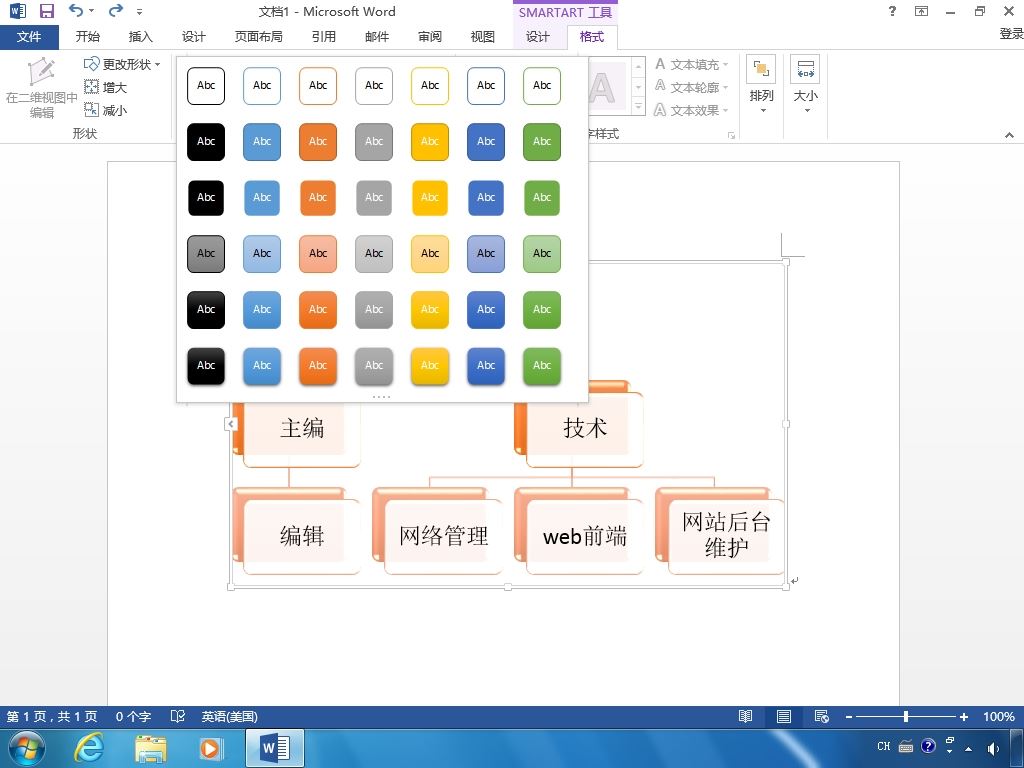The image size is (1024, 768).
Task: Redo the last action
Action: 116,10
